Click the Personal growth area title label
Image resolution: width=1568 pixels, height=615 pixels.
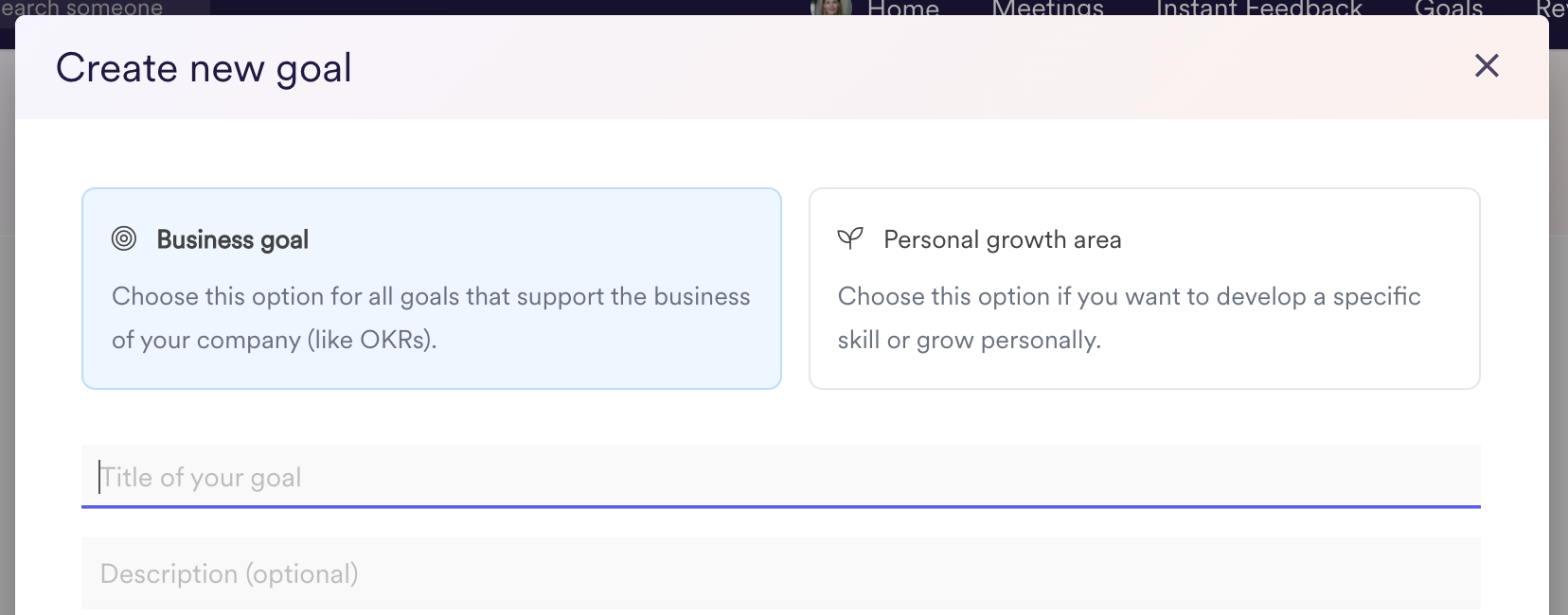(x=1003, y=239)
